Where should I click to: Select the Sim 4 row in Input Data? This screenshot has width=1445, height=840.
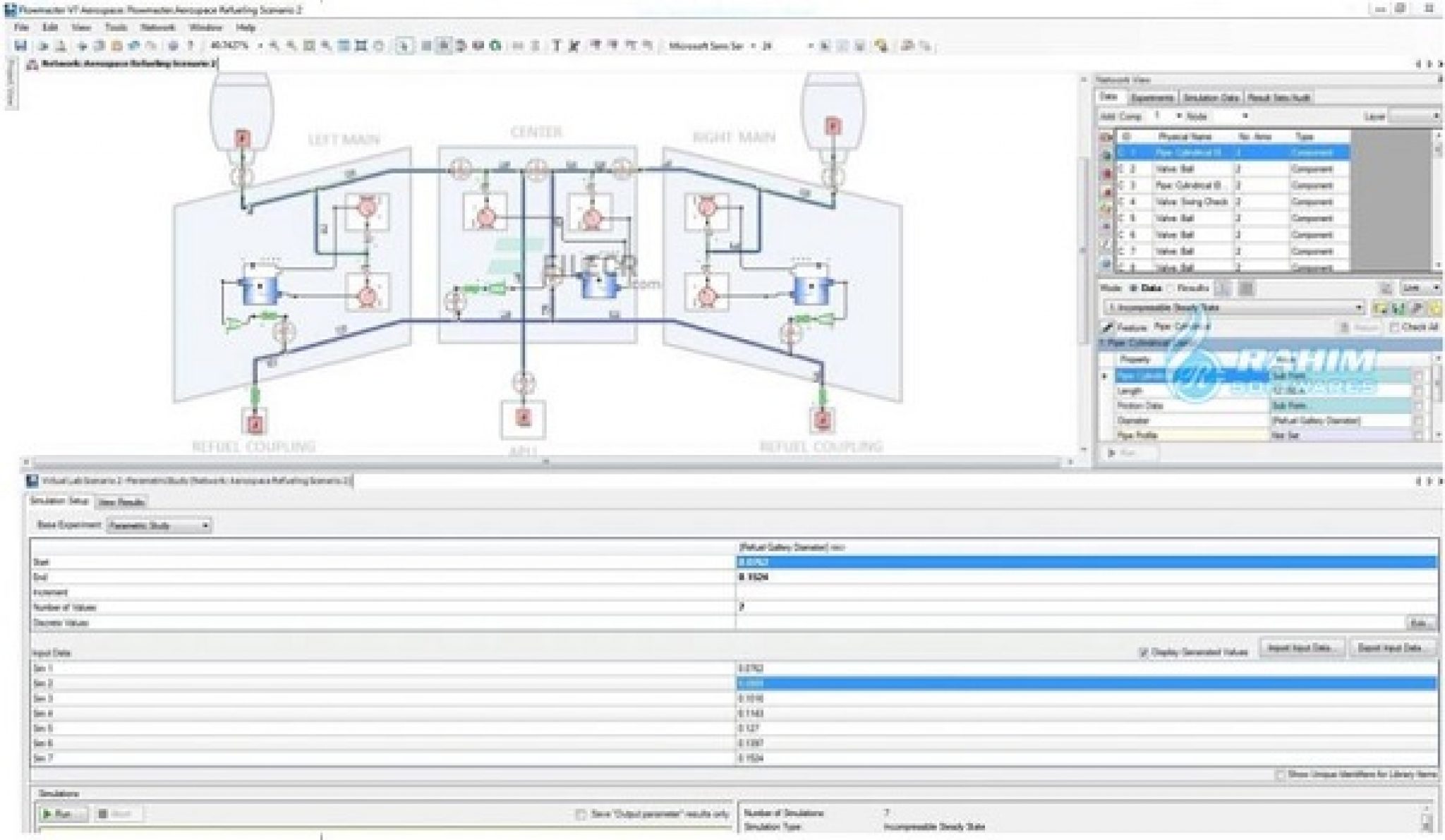point(353,714)
